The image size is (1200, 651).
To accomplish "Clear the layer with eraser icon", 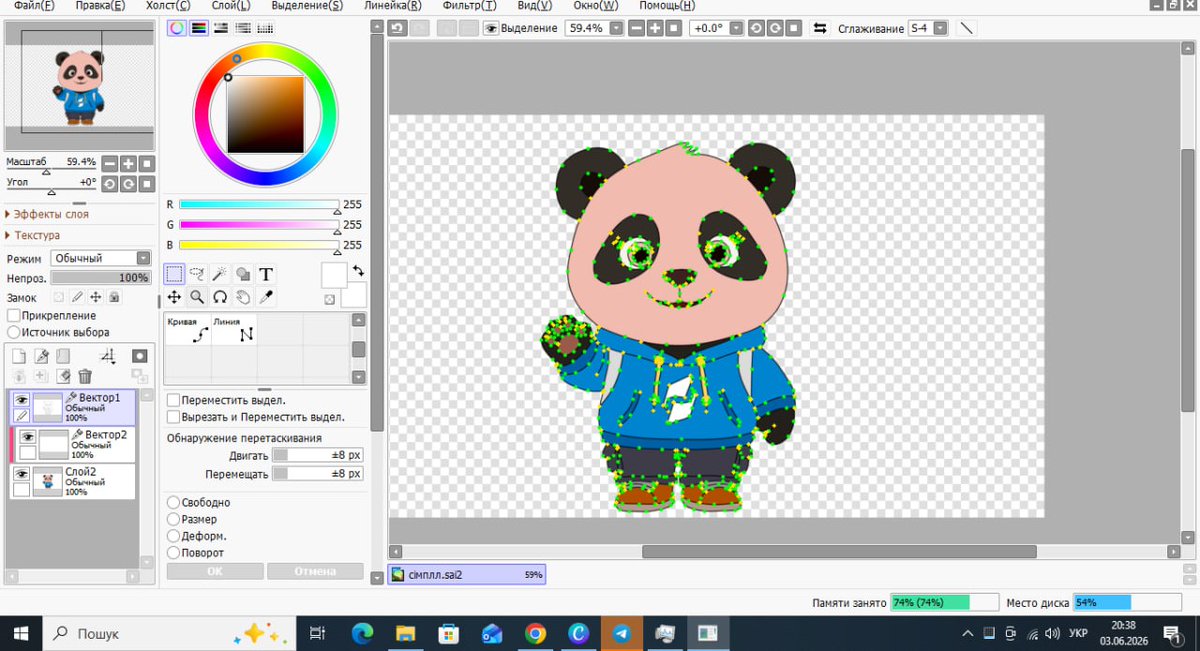I will coord(63,376).
